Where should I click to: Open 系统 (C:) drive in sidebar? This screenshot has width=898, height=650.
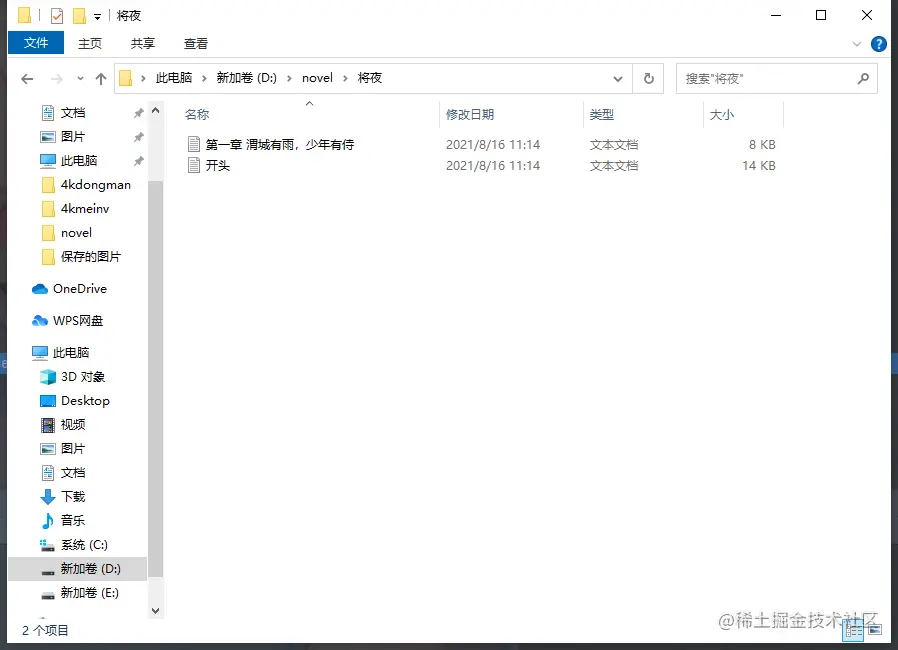[84, 545]
